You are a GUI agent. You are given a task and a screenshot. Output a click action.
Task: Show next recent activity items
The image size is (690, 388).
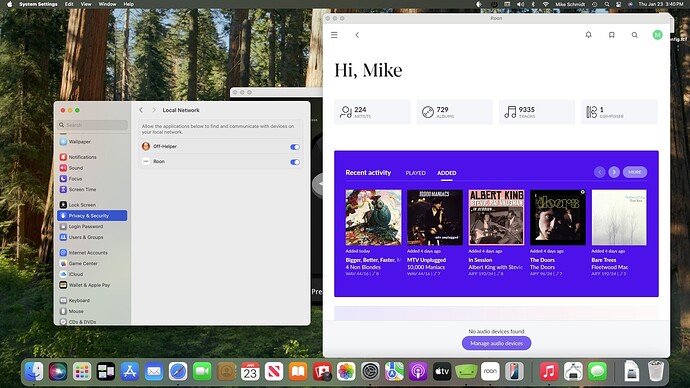(x=614, y=172)
